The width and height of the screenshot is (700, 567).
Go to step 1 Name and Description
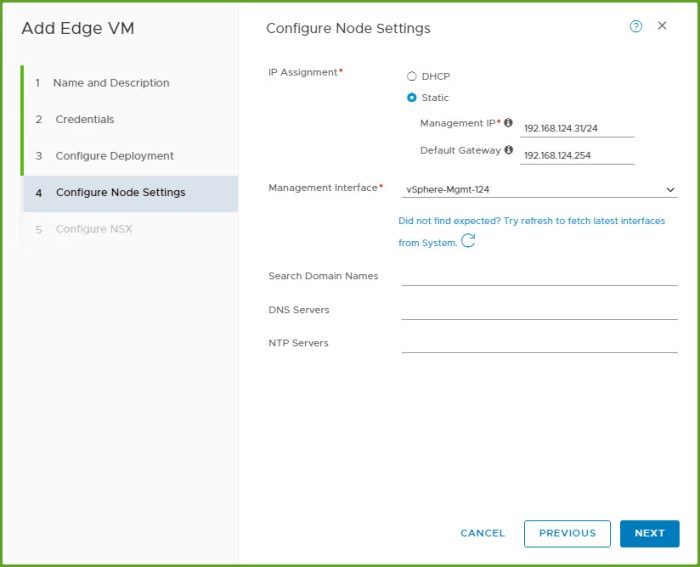pos(111,83)
